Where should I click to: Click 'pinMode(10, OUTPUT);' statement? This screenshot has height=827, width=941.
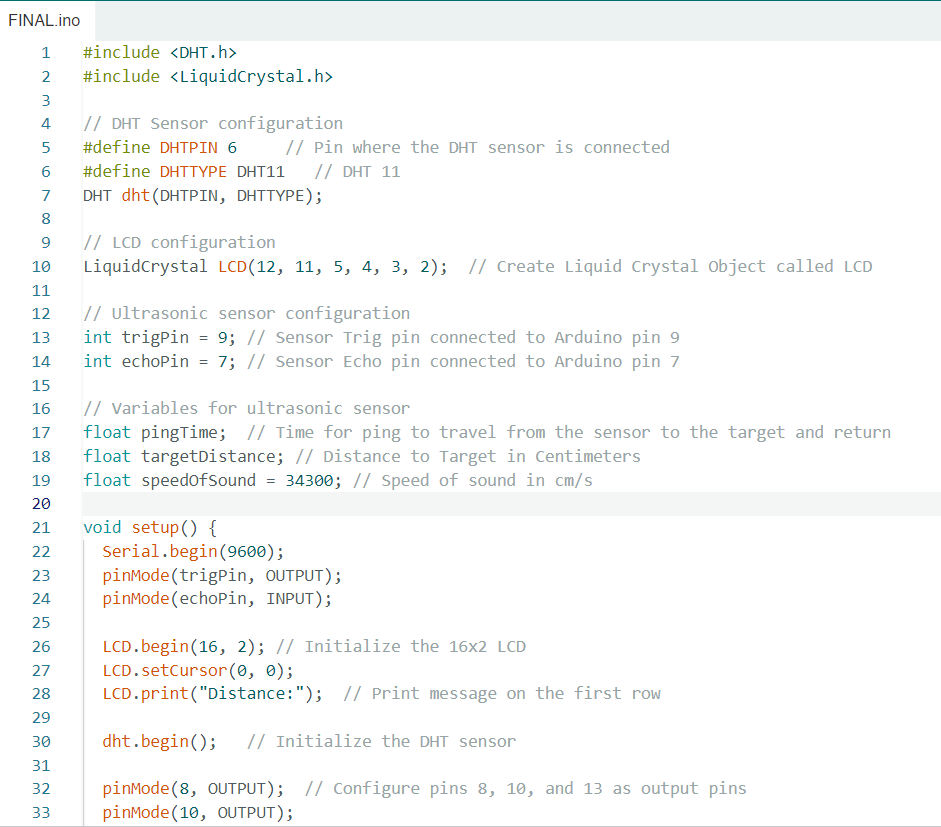[198, 813]
